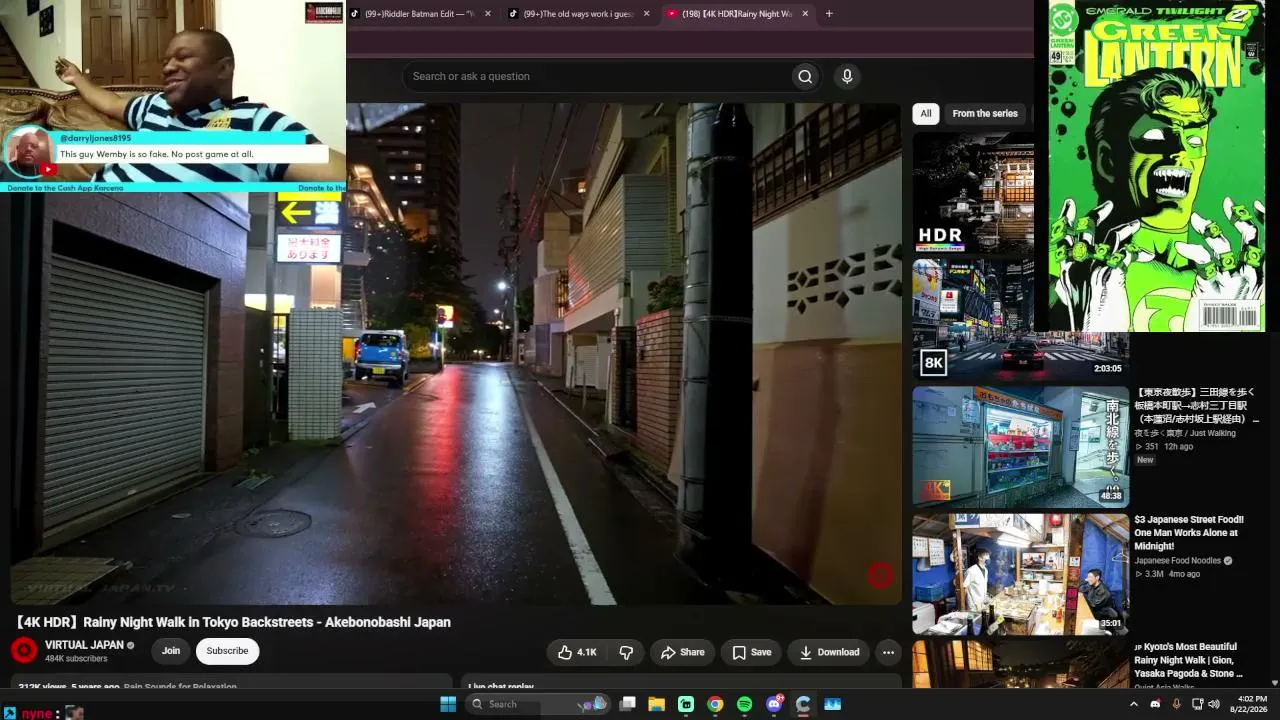Click the Discord icon in system tray
The image size is (1280, 720).
[1155, 704]
